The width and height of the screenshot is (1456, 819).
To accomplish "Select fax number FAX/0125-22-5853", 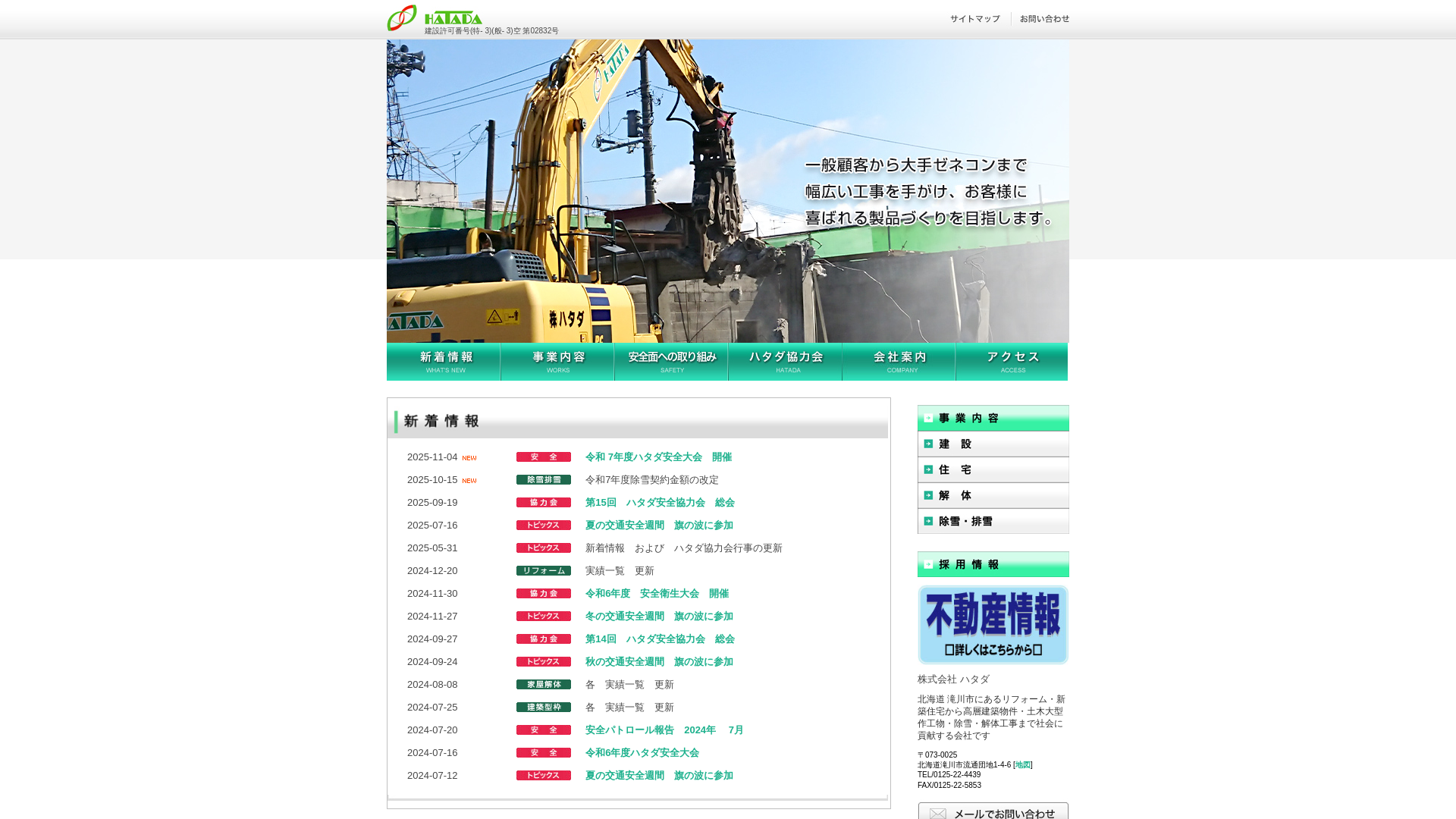I will [x=949, y=786].
